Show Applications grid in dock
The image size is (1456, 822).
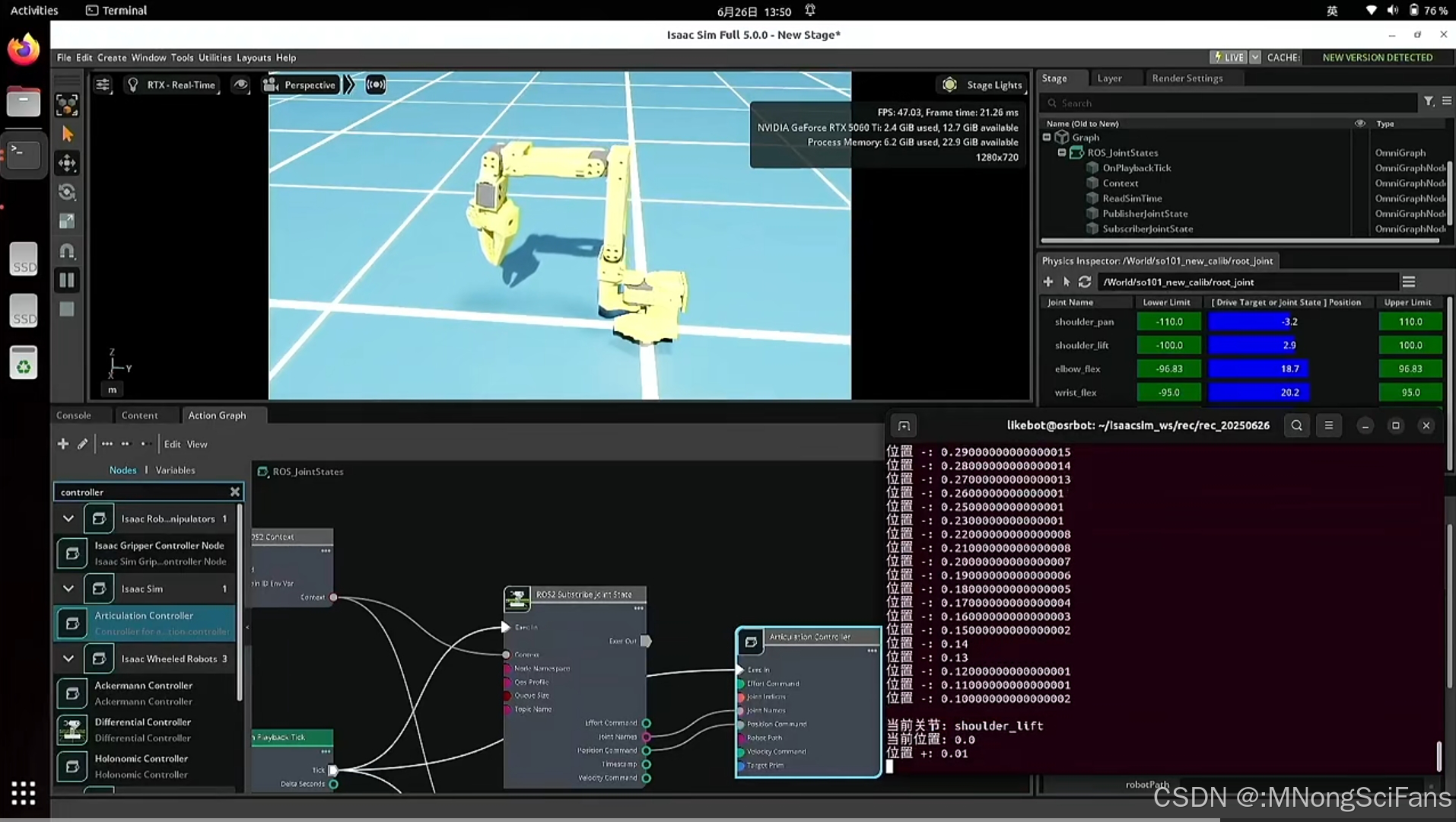pos(24,793)
